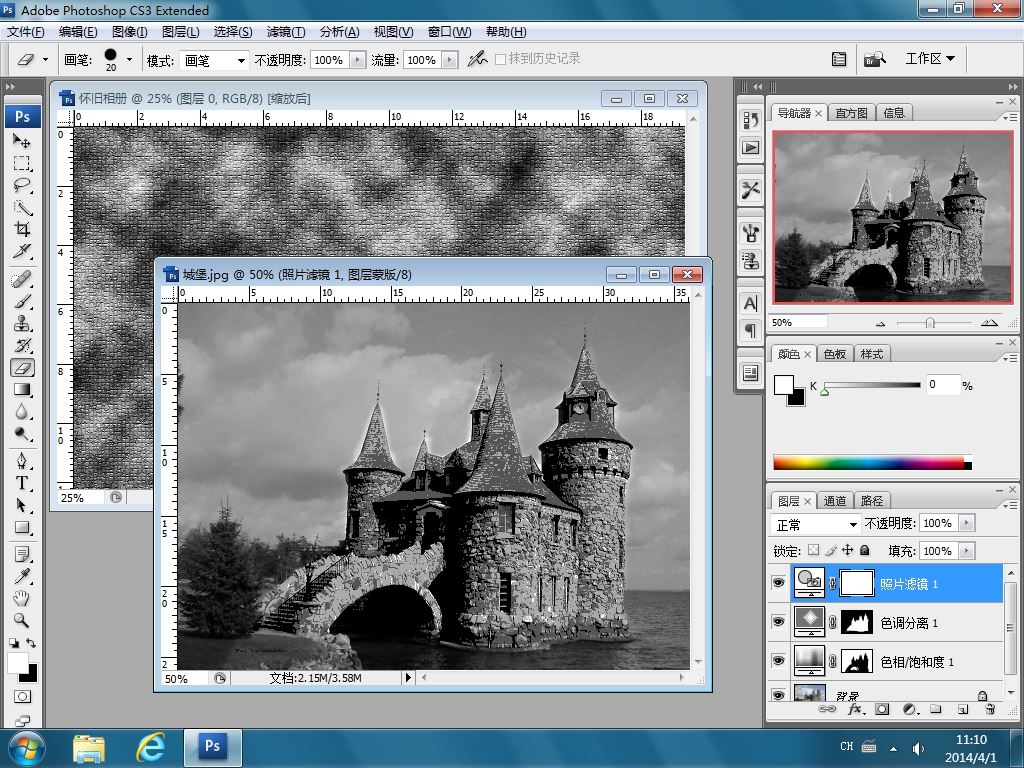Click the color spectrum ramp
1024x768 pixels.
click(x=872, y=462)
